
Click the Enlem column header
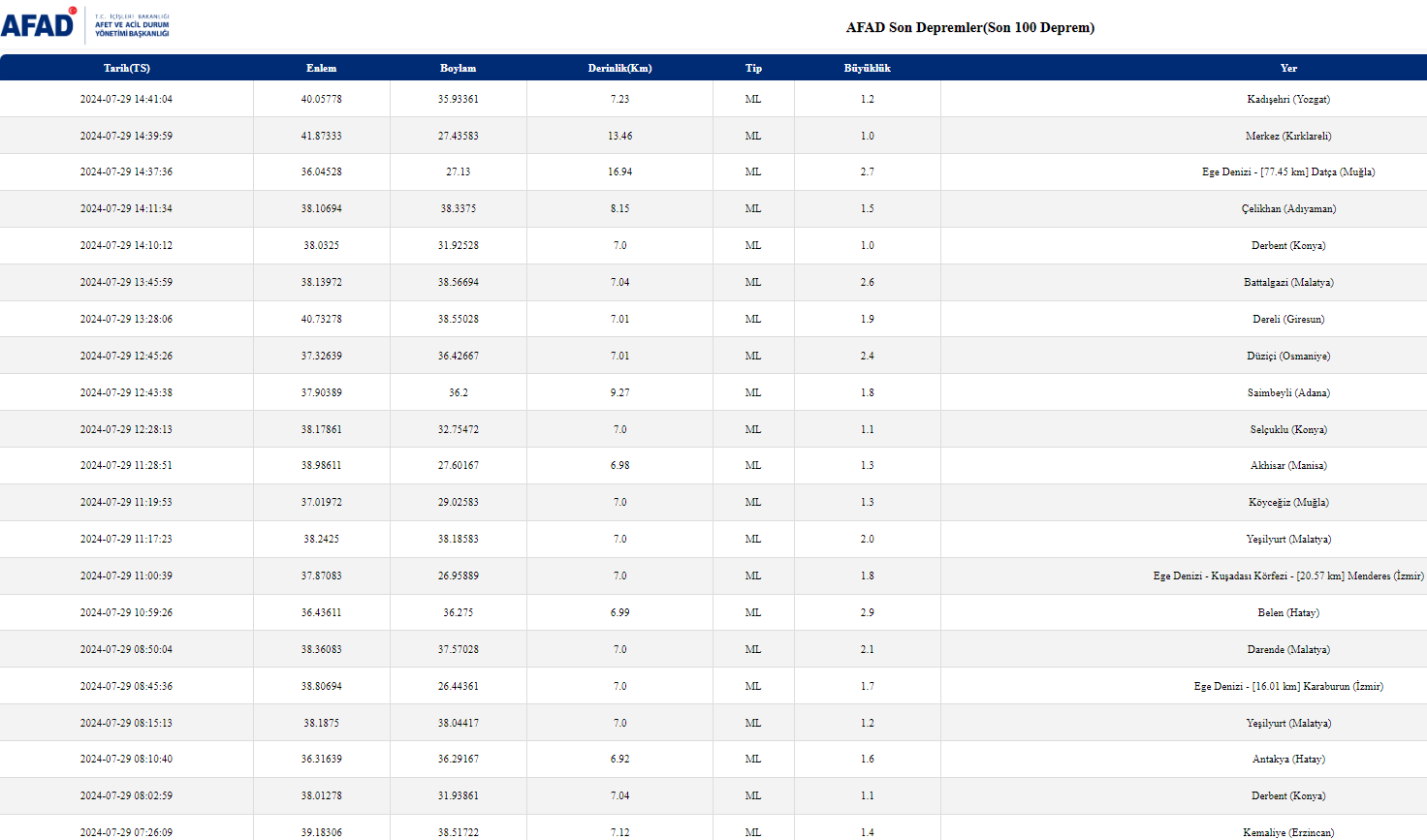(x=322, y=68)
